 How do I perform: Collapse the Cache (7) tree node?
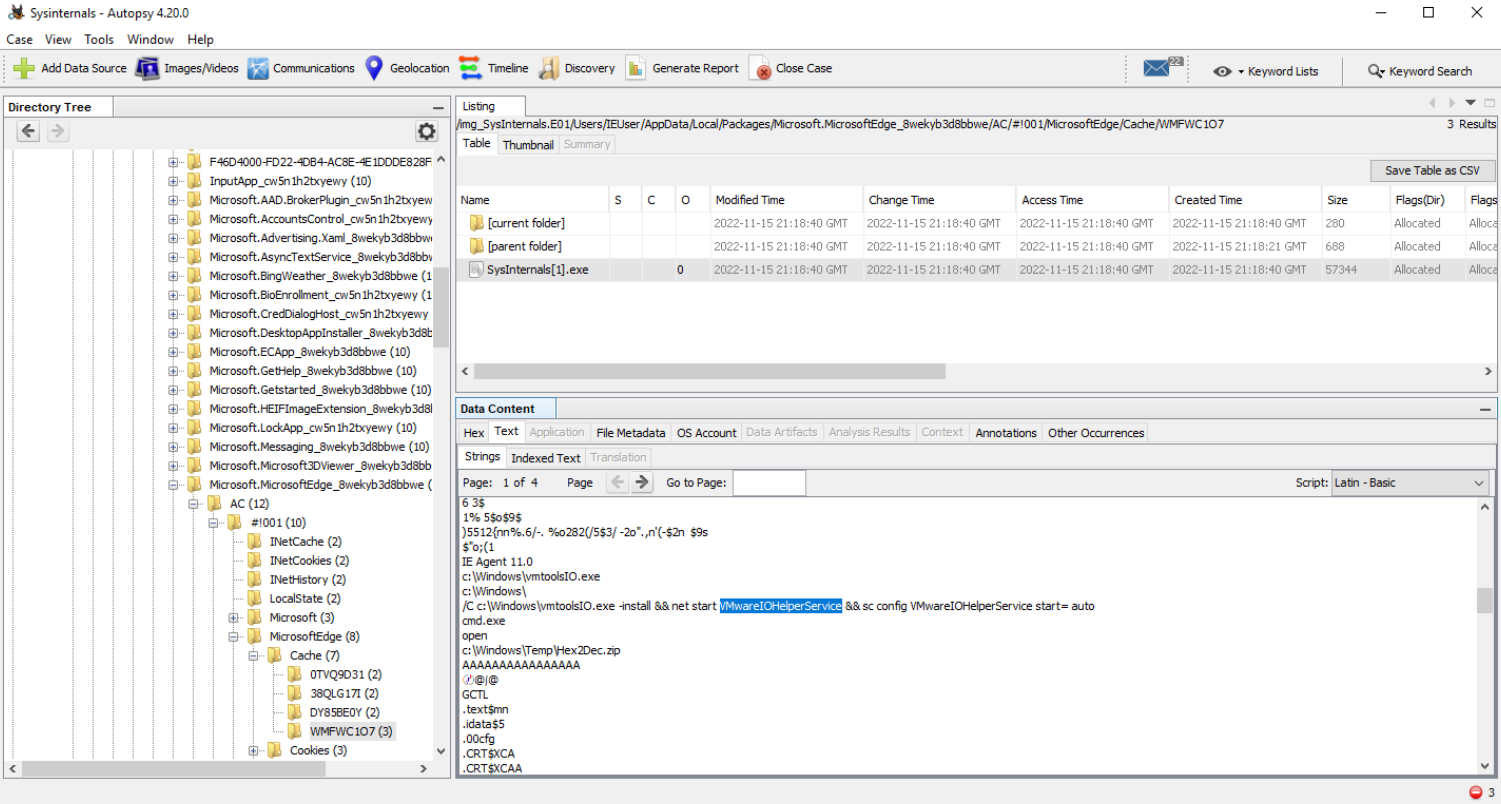pyautogui.click(x=254, y=656)
